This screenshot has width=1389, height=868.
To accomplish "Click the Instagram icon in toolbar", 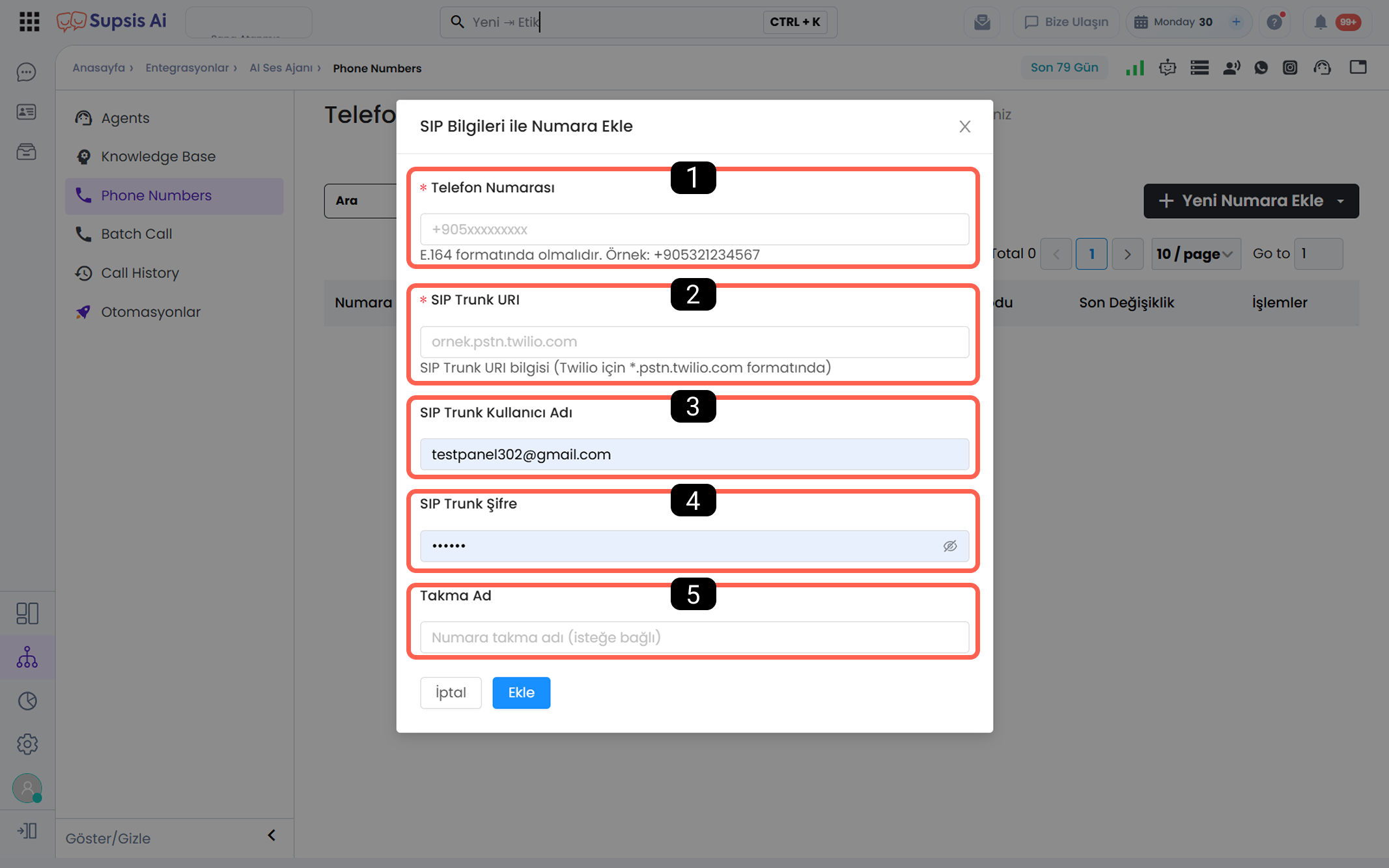I will coord(1290,68).
